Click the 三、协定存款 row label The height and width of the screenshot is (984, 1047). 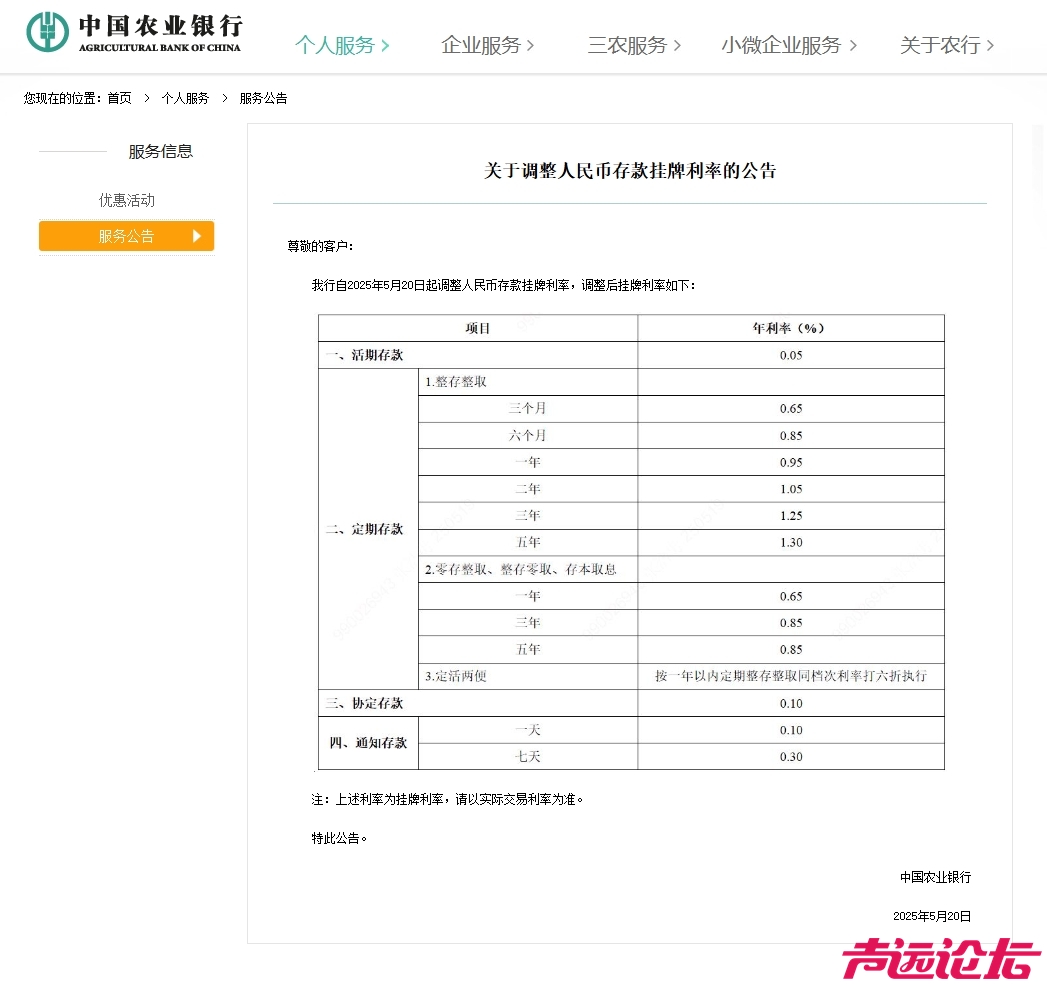(x=365, y=703)
